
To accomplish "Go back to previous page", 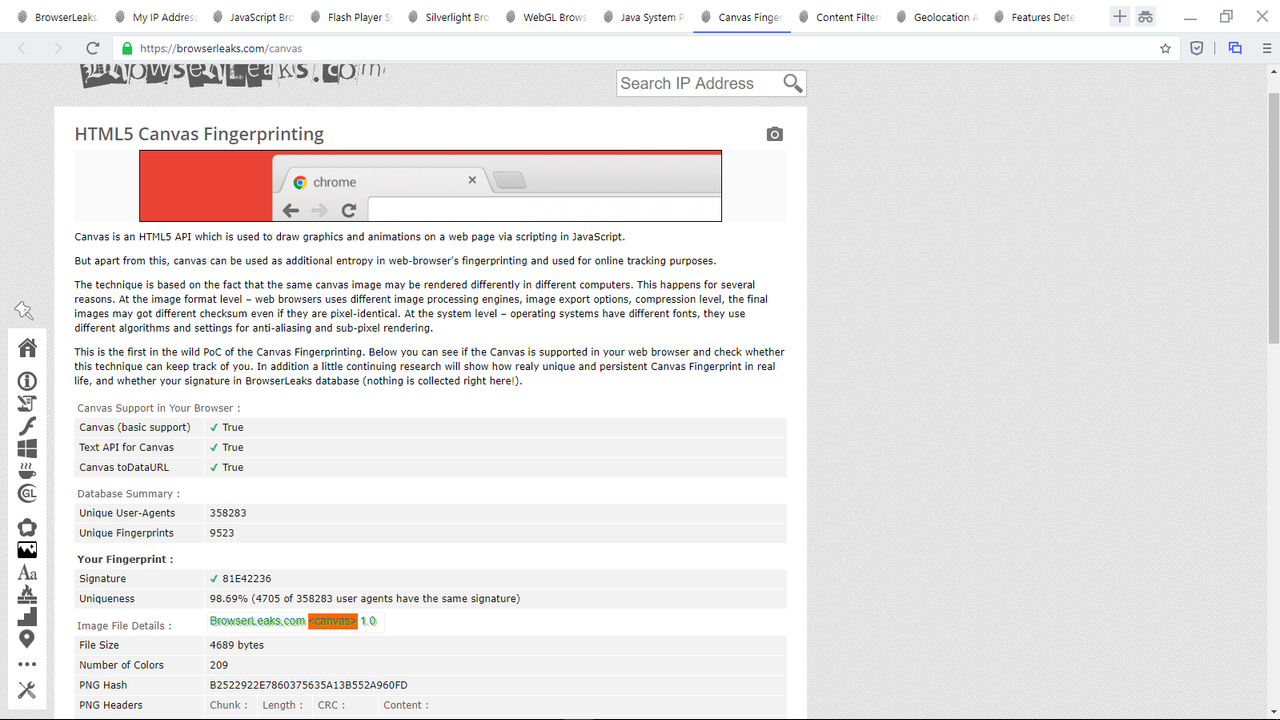I will 23,48.
